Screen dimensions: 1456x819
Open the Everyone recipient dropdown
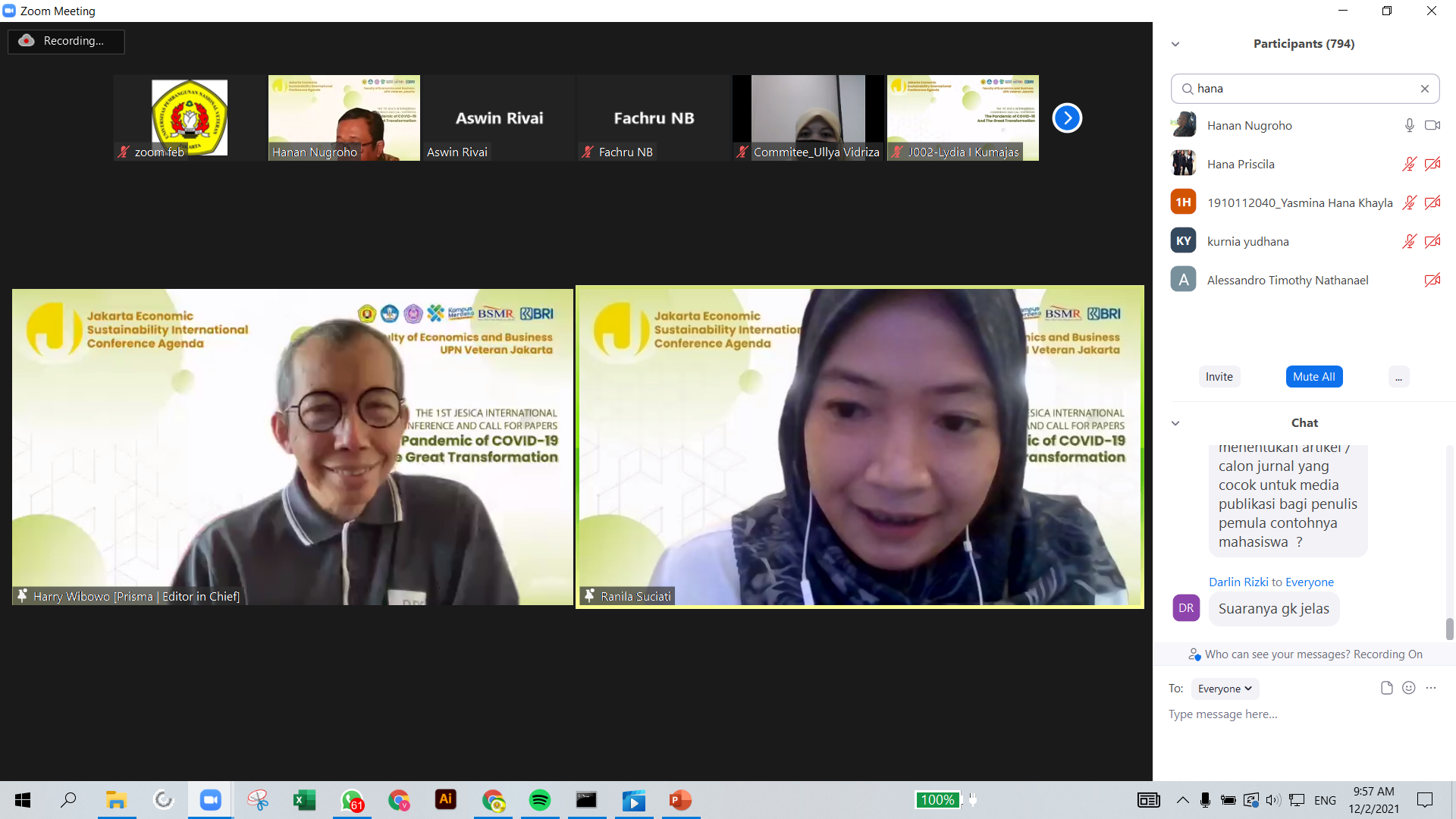click(1225, 689)
